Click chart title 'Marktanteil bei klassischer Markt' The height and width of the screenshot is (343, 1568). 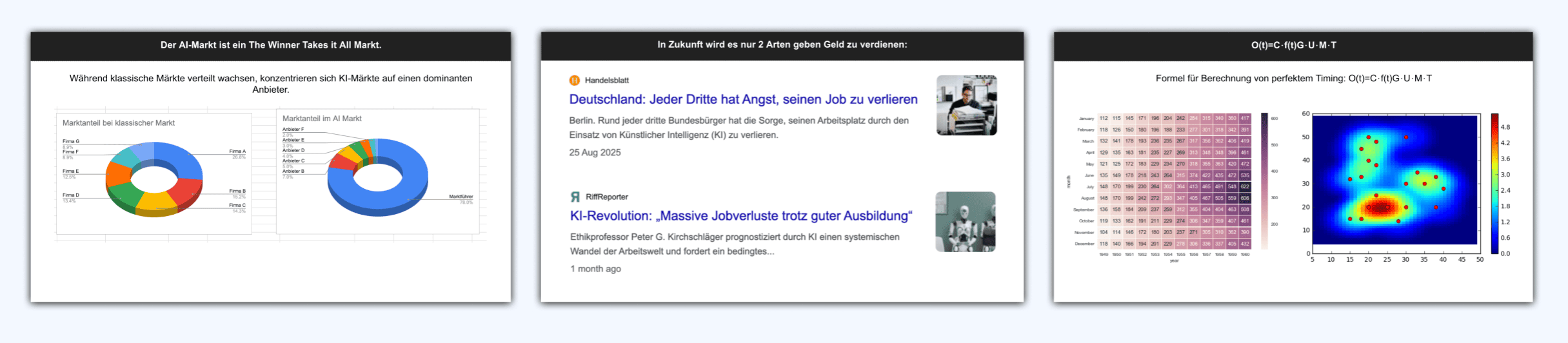click(x=119, y=122)
